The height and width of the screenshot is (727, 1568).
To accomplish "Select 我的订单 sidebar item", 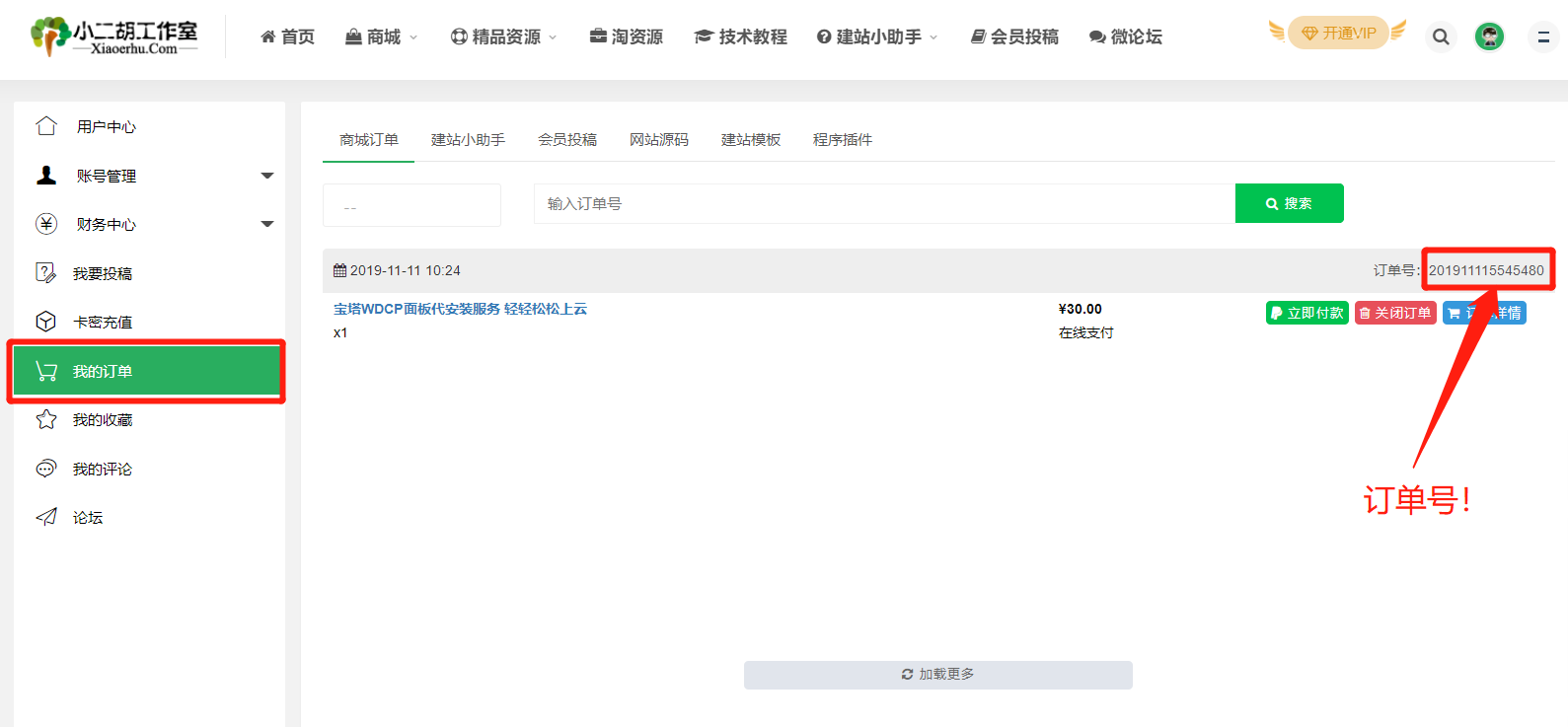I will [x=146, y=371].
